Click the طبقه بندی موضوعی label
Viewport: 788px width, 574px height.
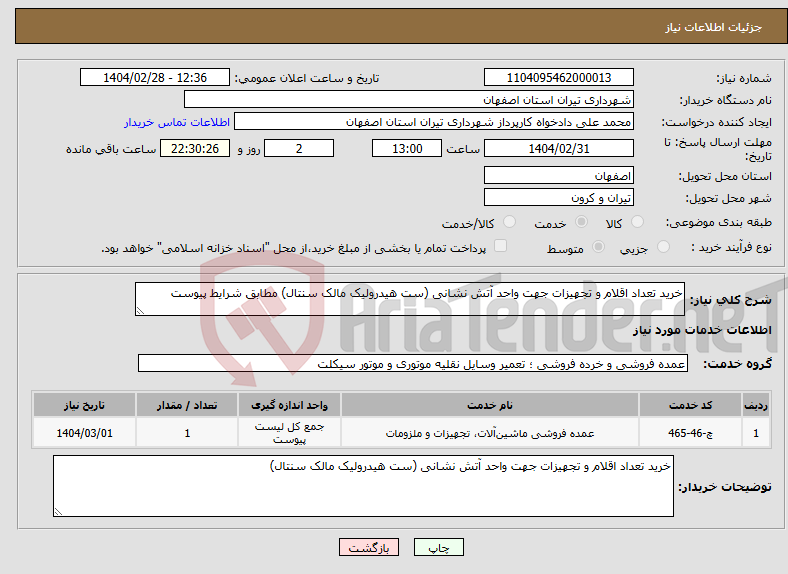pos(719,222)
